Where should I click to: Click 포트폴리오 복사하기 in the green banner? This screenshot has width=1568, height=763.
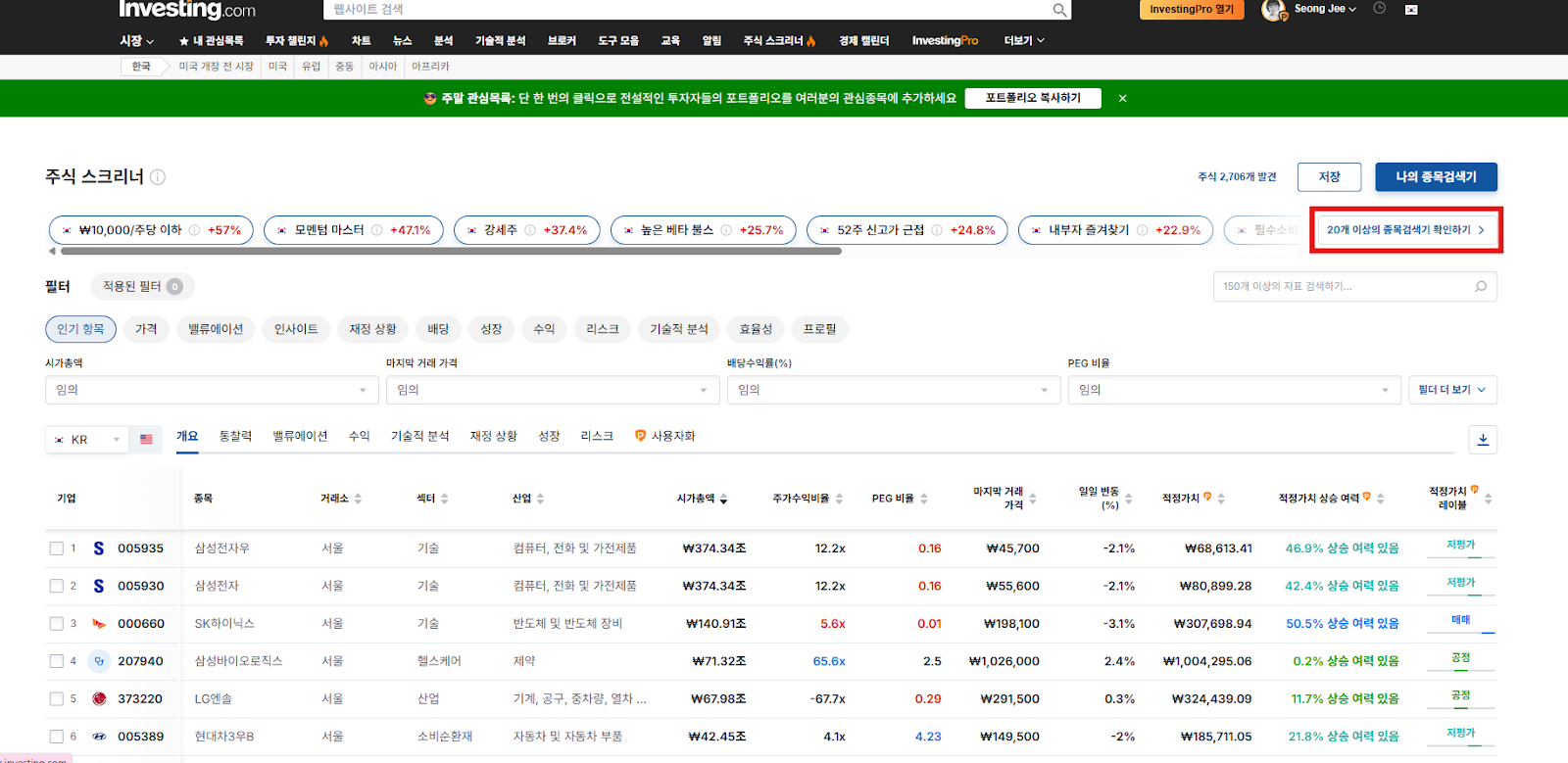[x=1033, y=98]
